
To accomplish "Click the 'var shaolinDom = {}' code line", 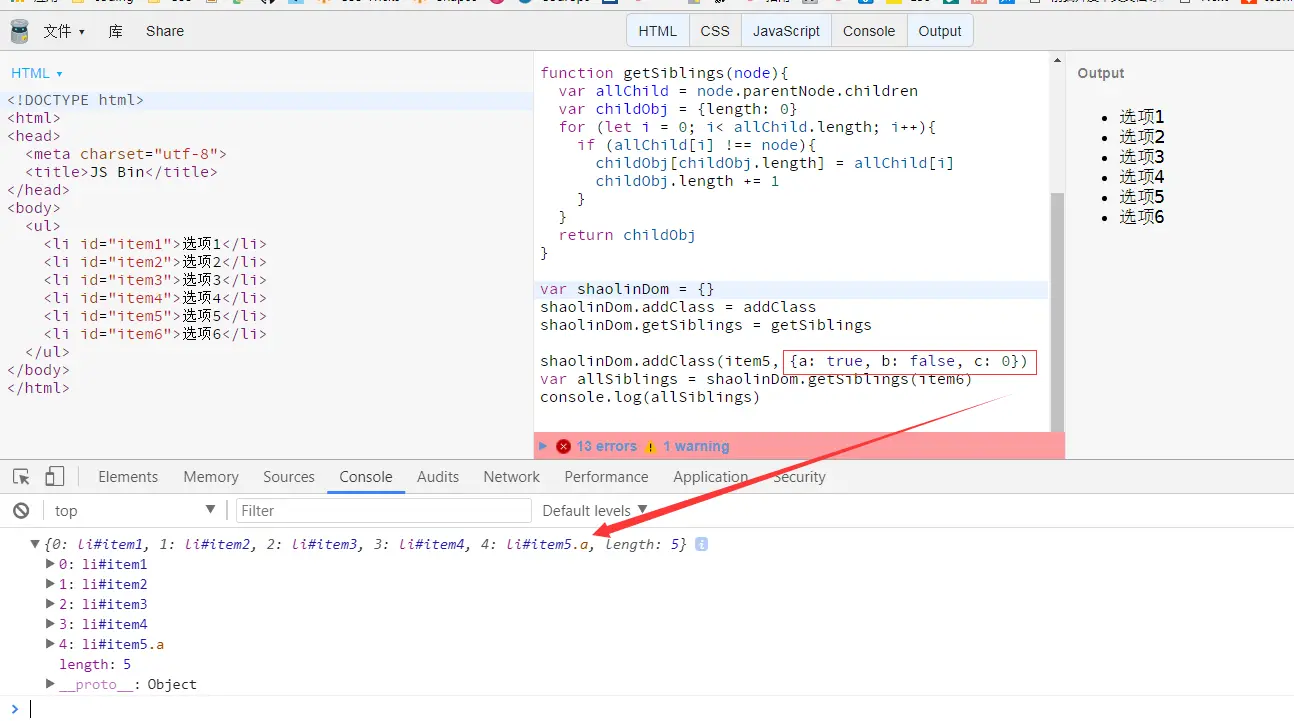I will pos(627,290).
